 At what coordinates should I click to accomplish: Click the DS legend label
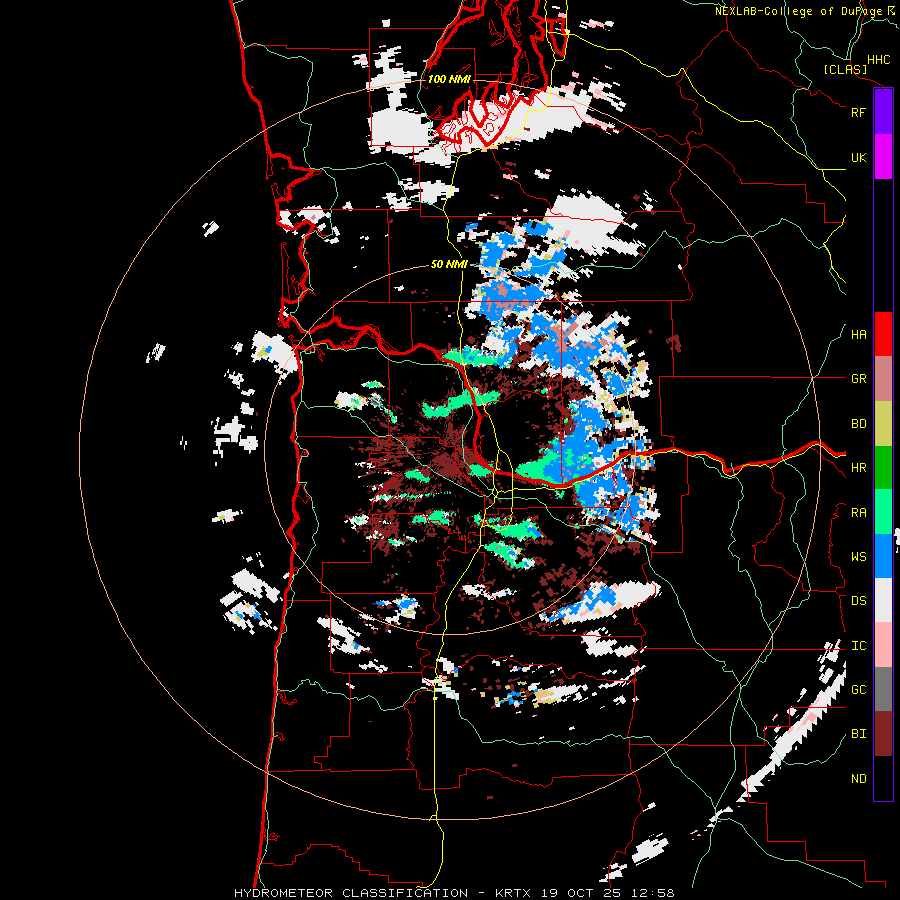coord(858,601)
